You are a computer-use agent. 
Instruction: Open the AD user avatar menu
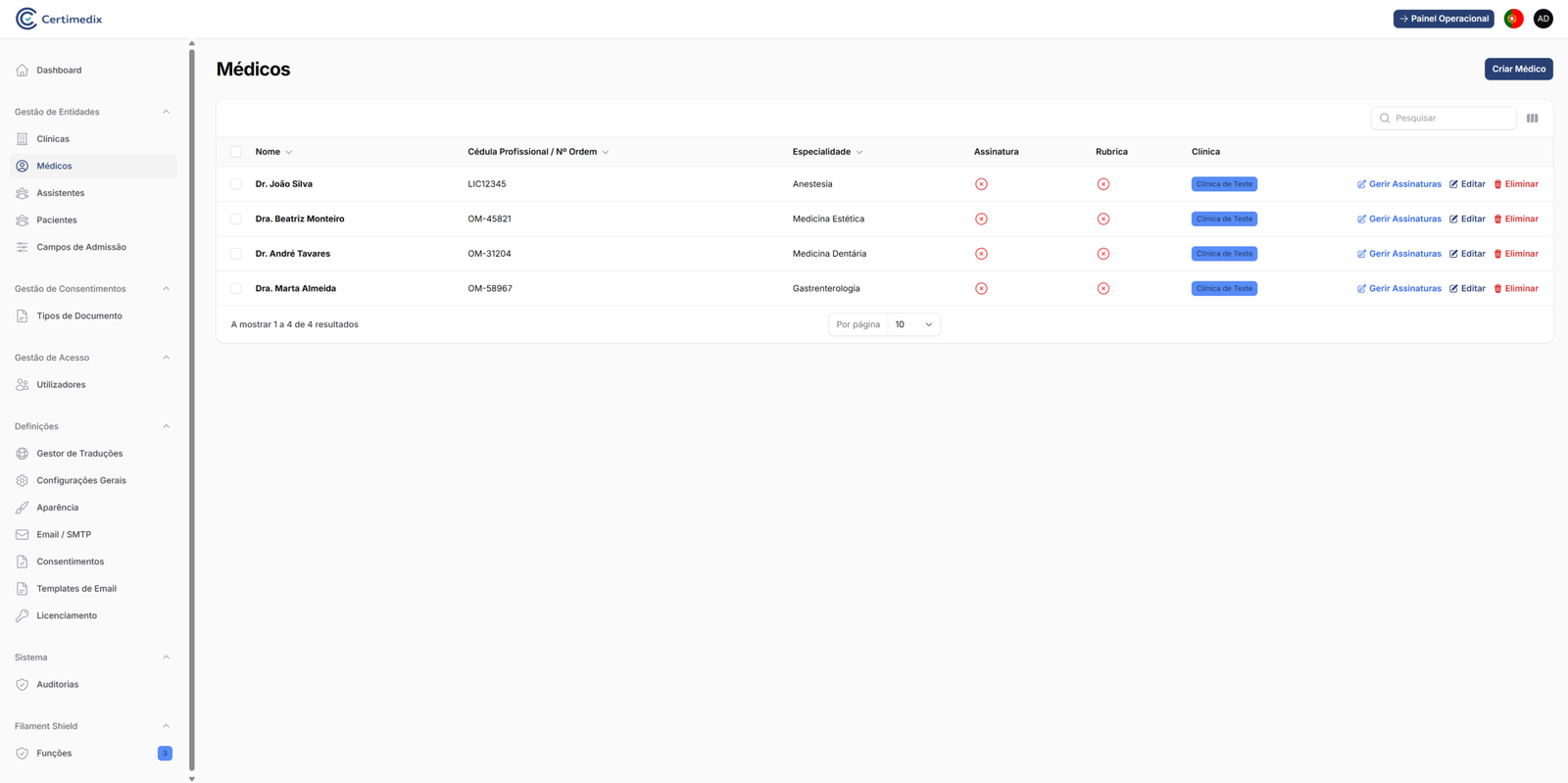[x=1543, y=19]
